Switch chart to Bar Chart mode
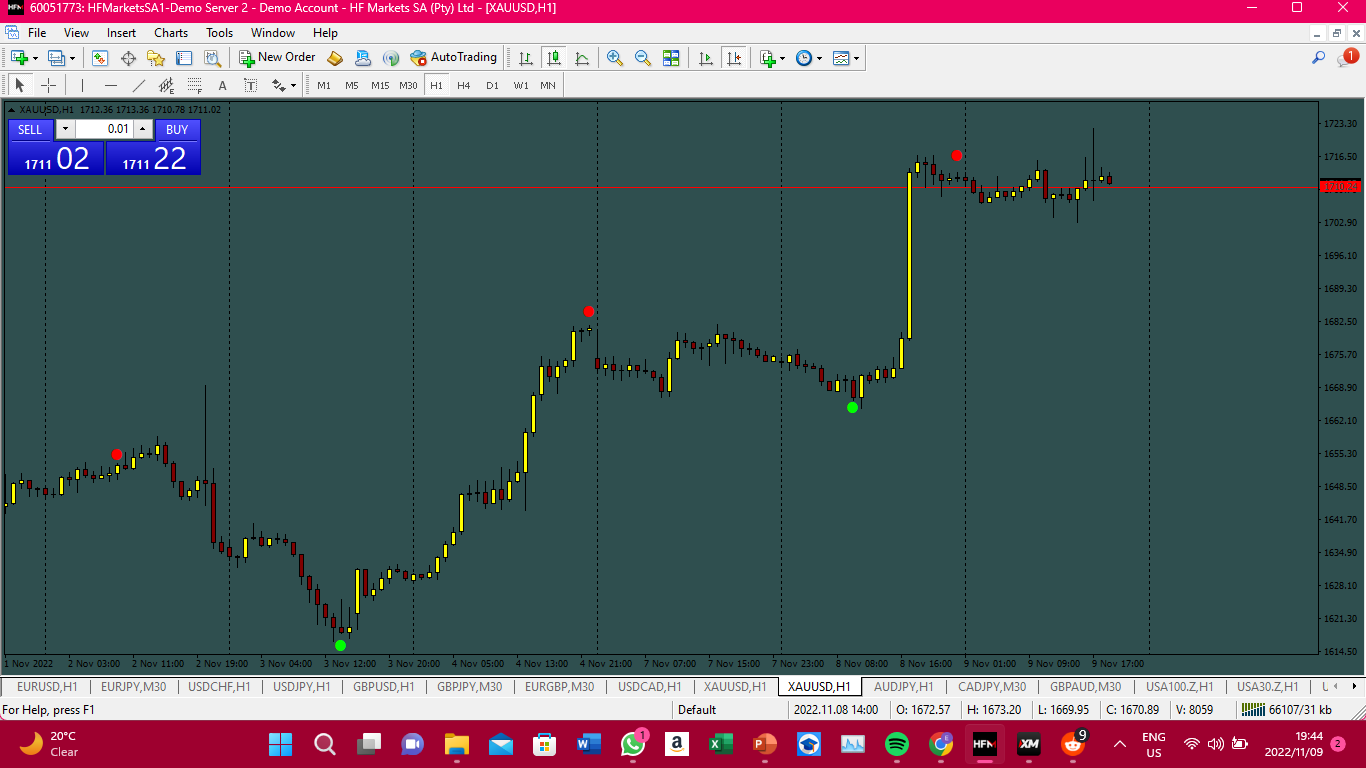Viewport: 1366px width, 768px height. [x=525, y=58]
